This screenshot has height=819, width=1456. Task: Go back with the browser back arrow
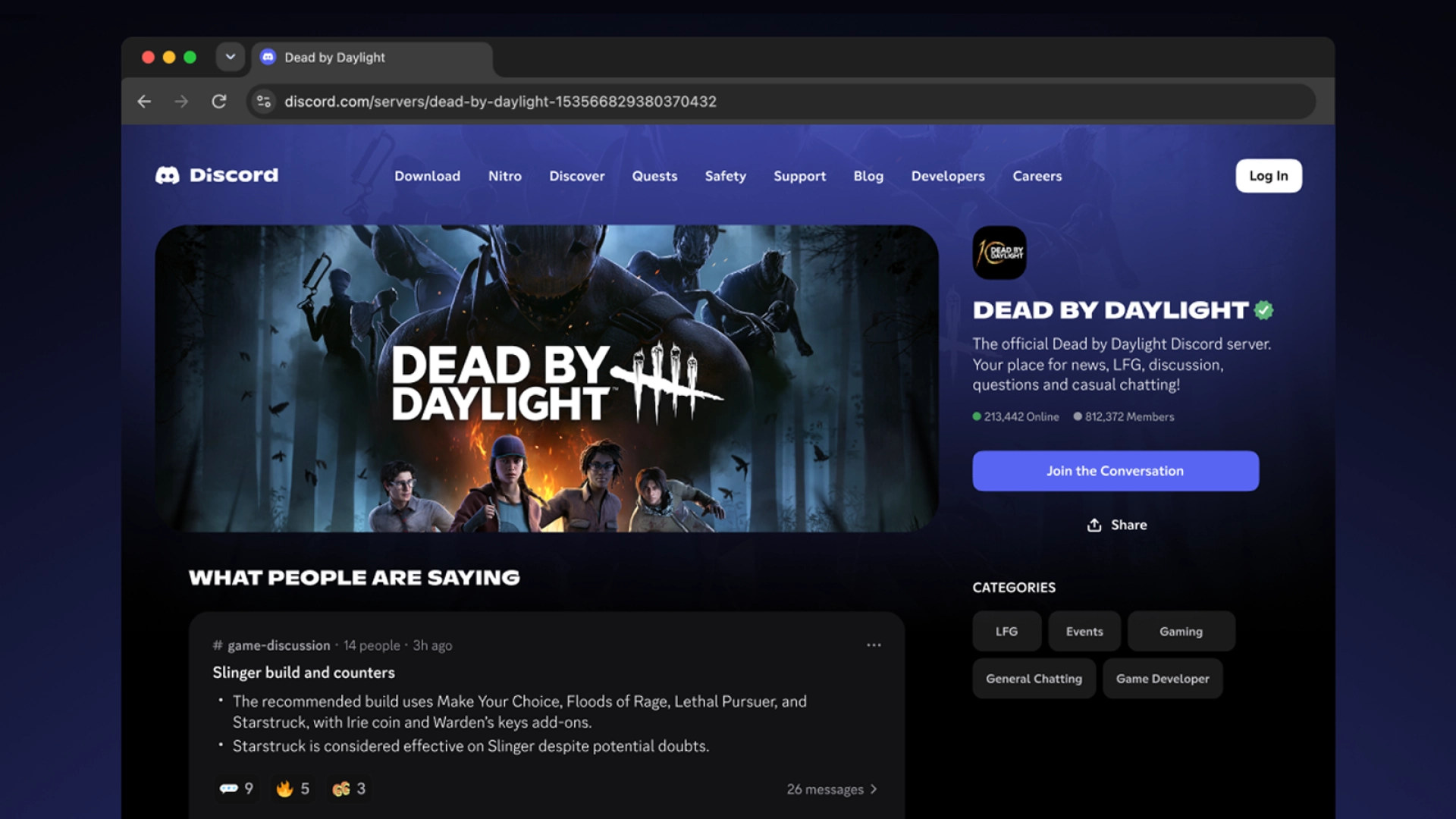pos(144,102)
